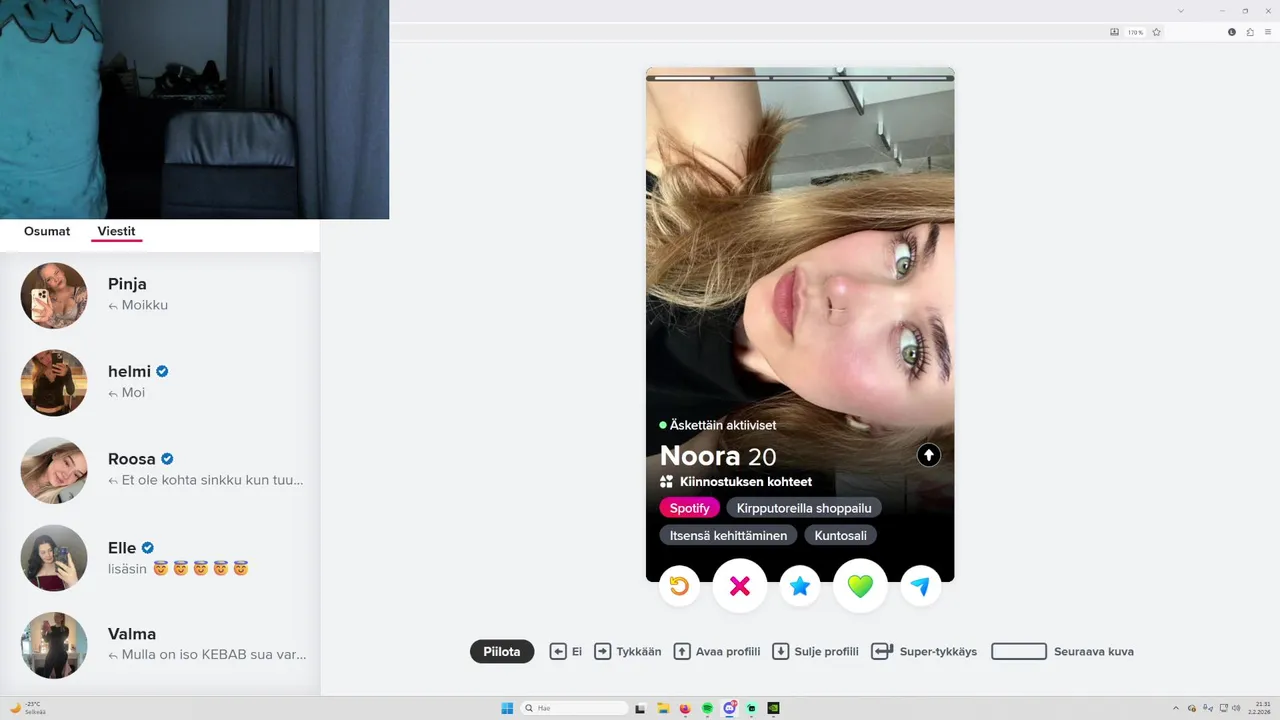
Task: Click the Moikku message preview
Action: [x=145, y=305]
